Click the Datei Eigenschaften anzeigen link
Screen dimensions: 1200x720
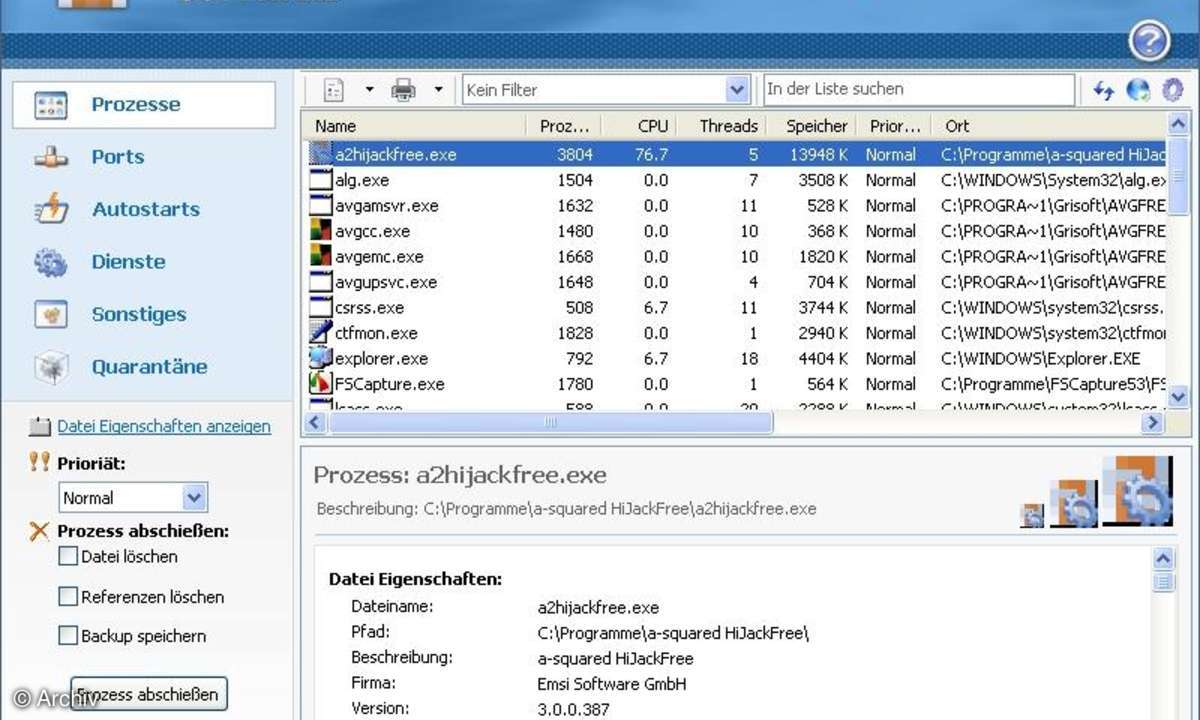164,427
